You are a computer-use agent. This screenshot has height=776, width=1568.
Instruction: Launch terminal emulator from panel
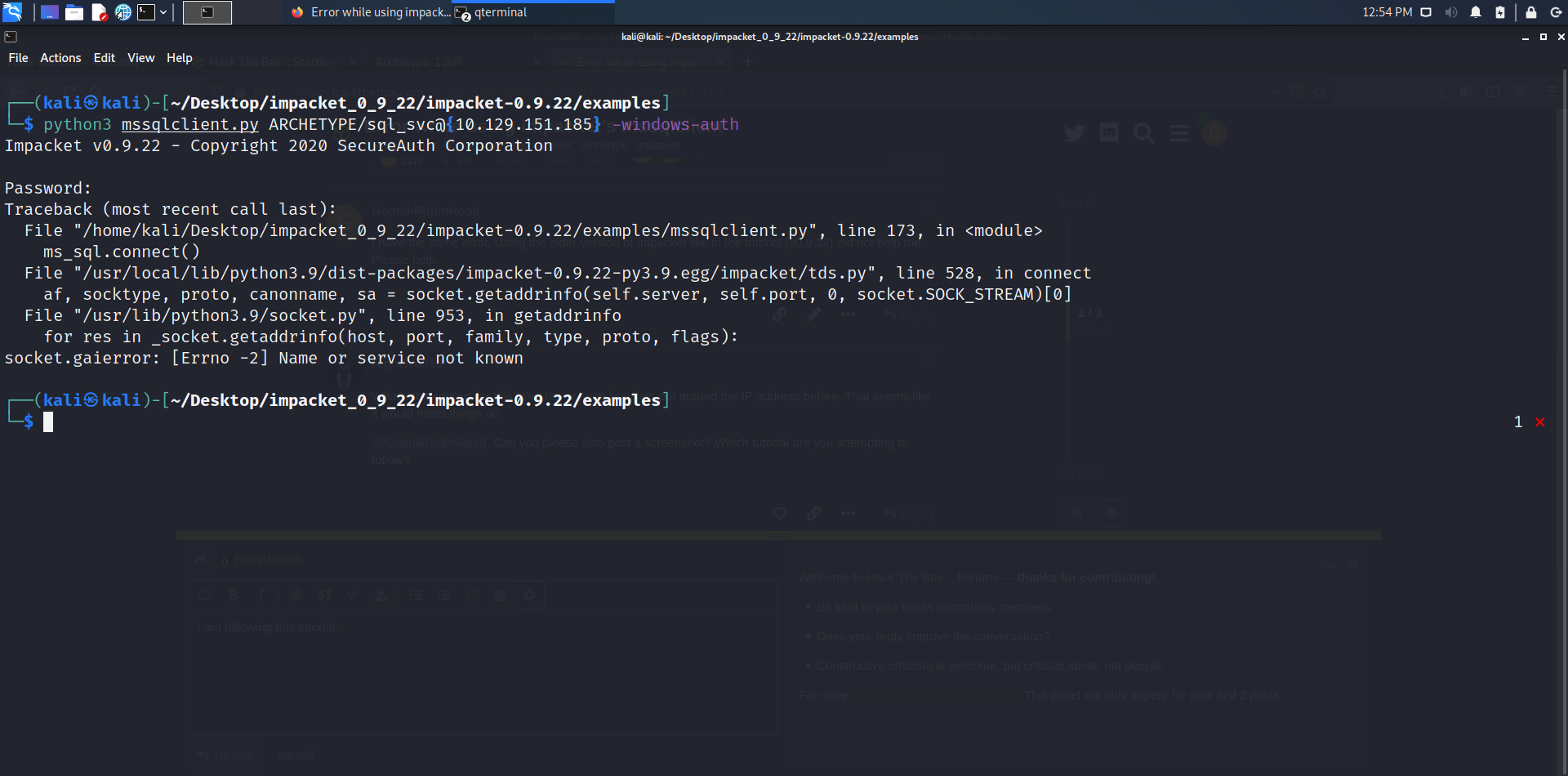[146, 12]
